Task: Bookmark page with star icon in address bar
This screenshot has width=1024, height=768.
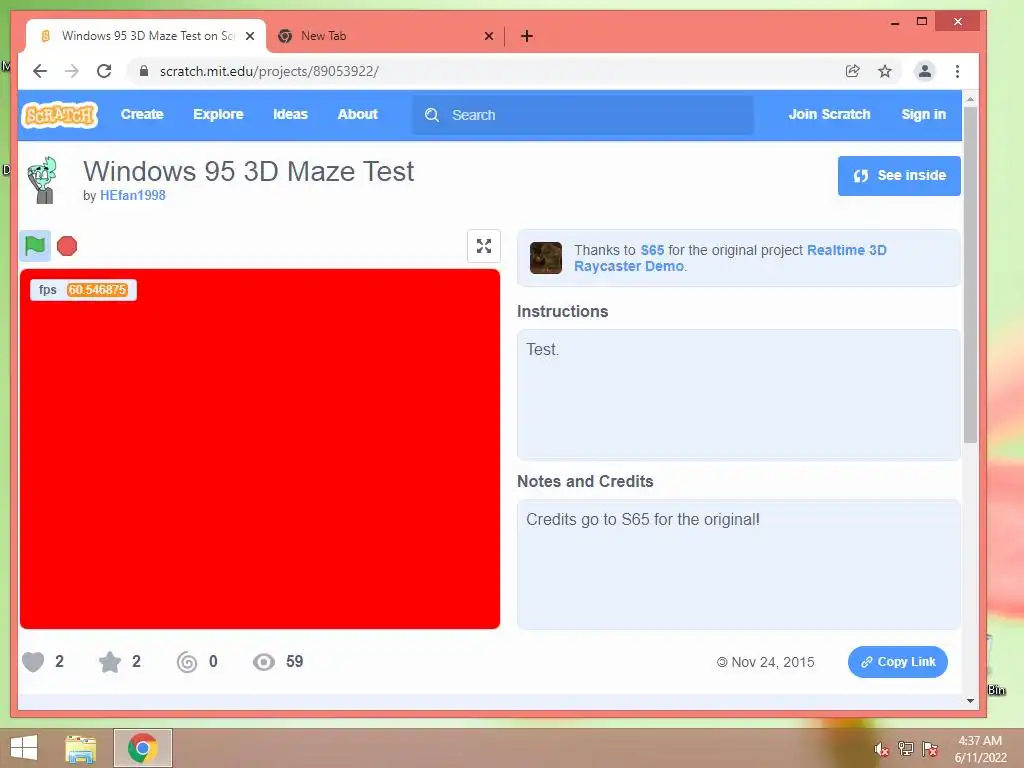Action: tap(885, 71)
